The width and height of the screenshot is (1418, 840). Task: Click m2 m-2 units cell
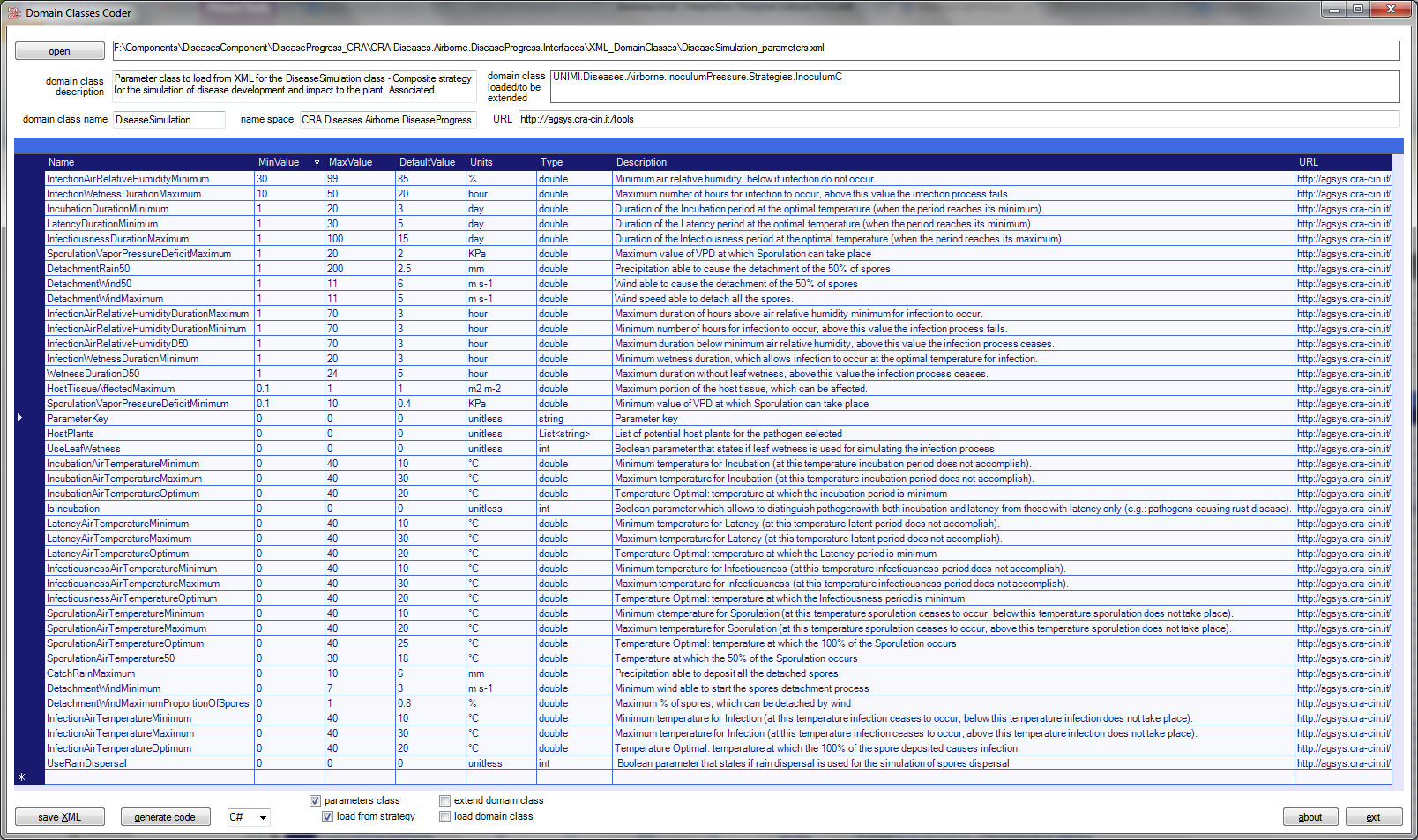tap(501, 389)
